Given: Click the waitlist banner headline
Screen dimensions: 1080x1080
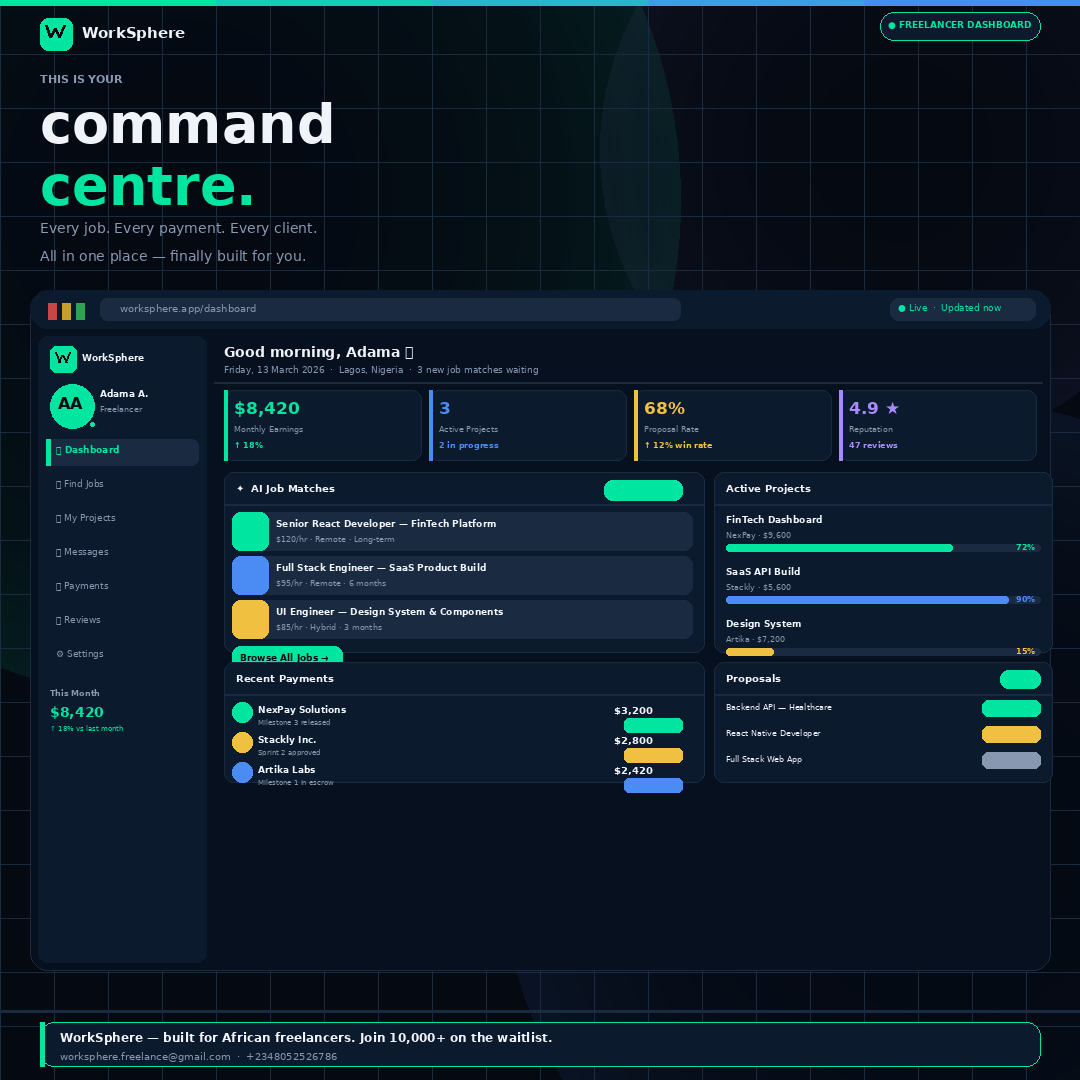Looking at the screenshot, I should [x=306, y=1038].
